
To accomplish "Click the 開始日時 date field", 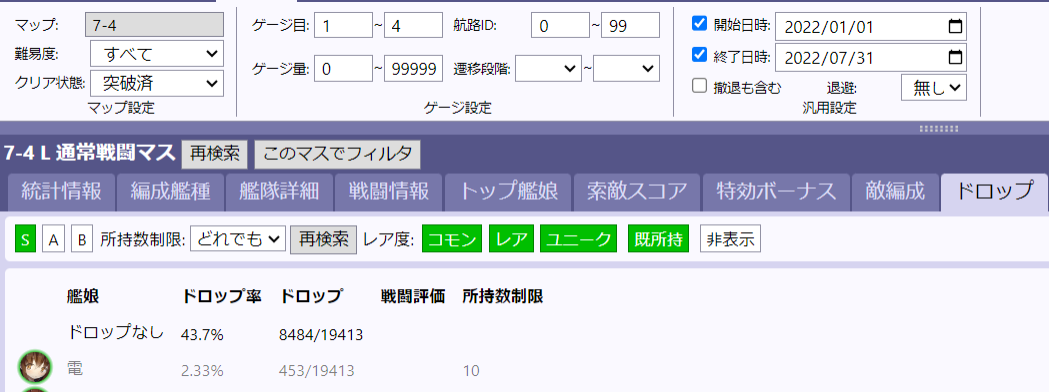I will click(870, 27).
